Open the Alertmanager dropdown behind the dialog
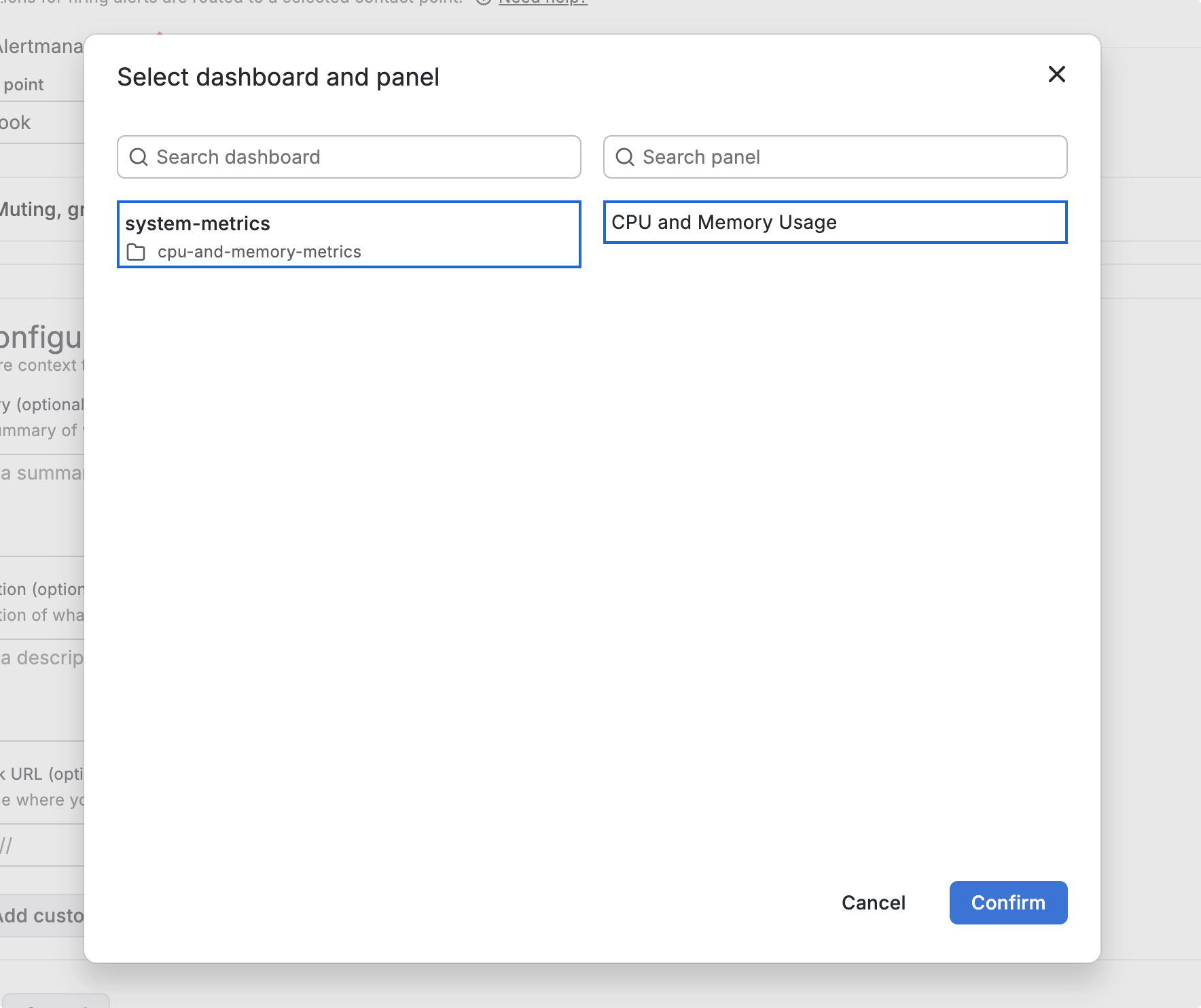Screen dimensions: 1201x1008 pos(41,46)
